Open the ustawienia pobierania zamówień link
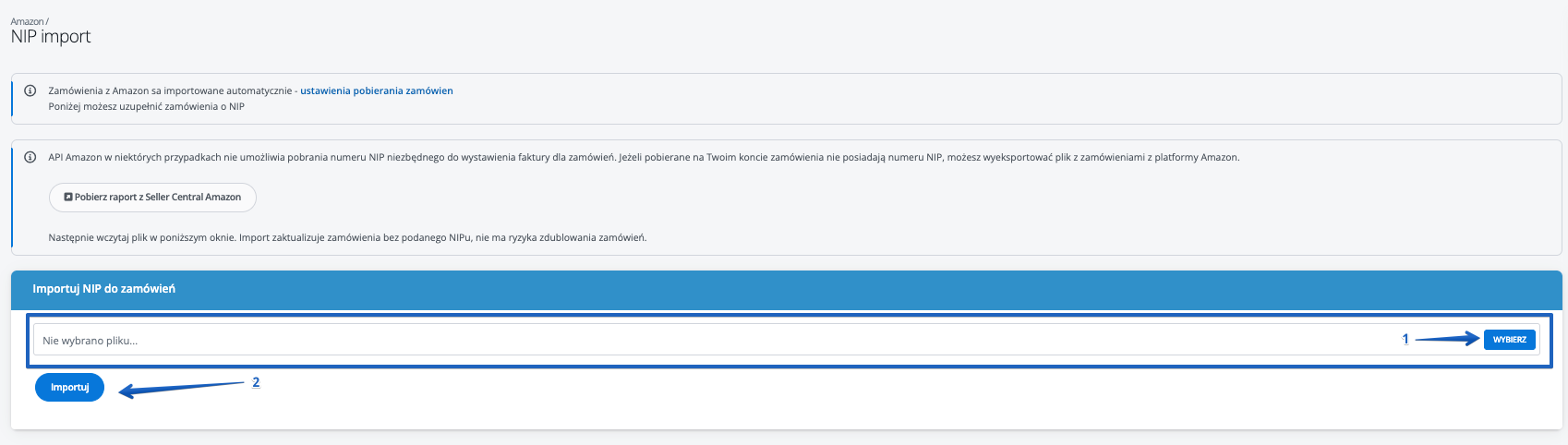The width and height of the screenshot is (1568, 445). [x=376, y=90]
